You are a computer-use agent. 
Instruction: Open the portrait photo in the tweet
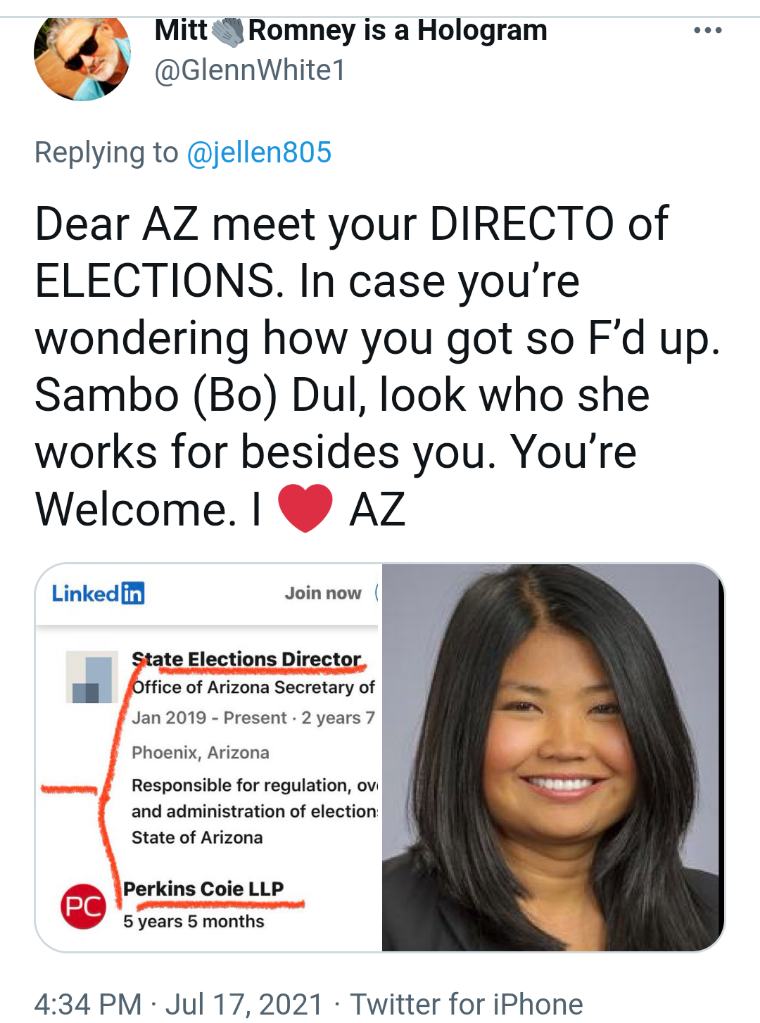552,757
